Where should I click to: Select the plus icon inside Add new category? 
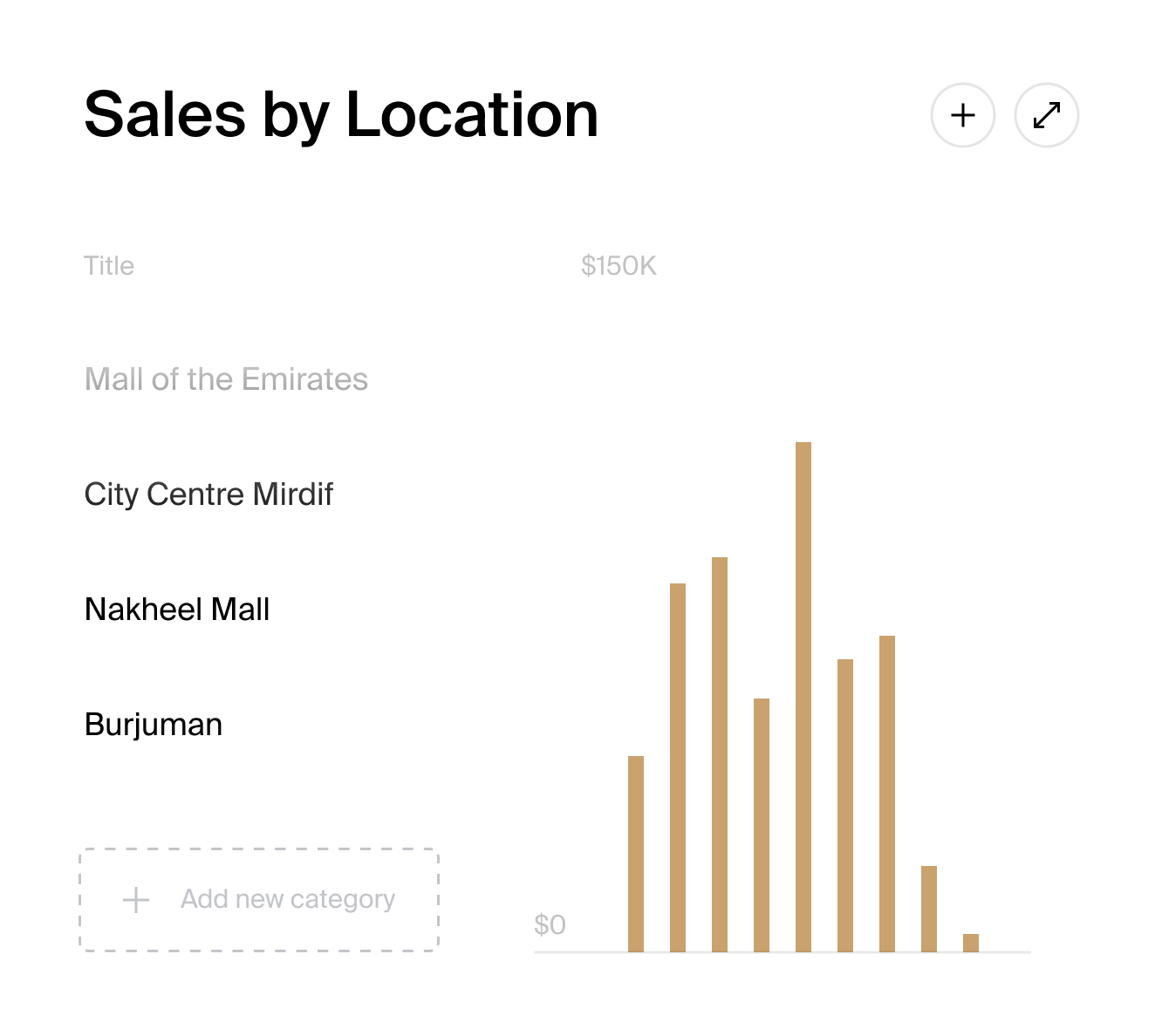point(135,899)
